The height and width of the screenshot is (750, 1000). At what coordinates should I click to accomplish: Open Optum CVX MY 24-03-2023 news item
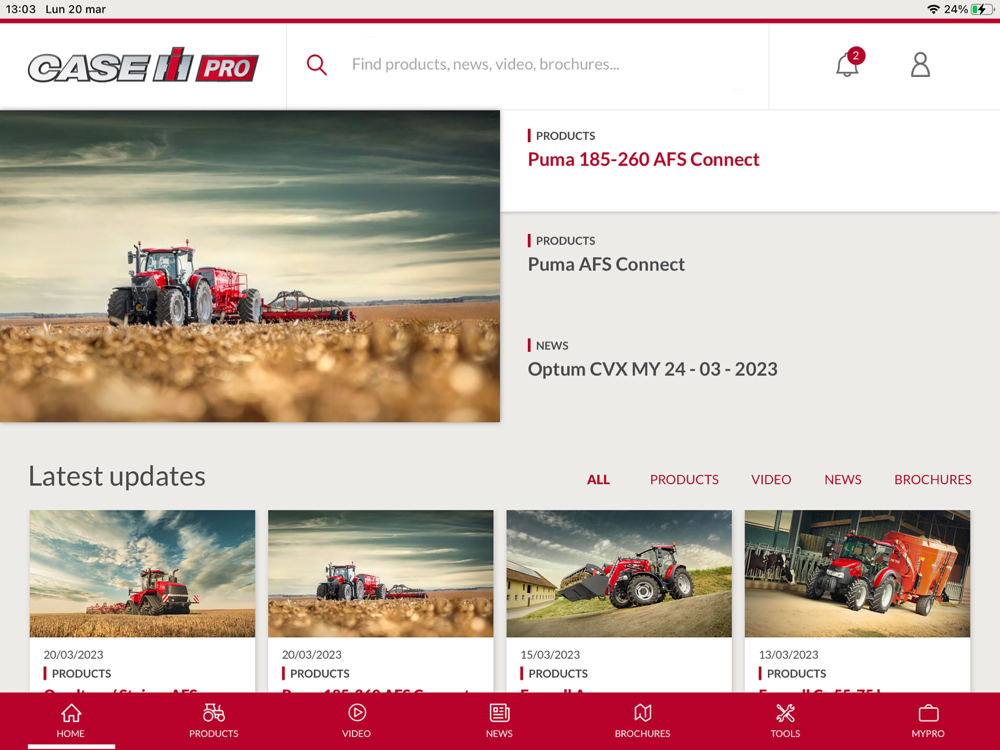(x=652, y=369)
